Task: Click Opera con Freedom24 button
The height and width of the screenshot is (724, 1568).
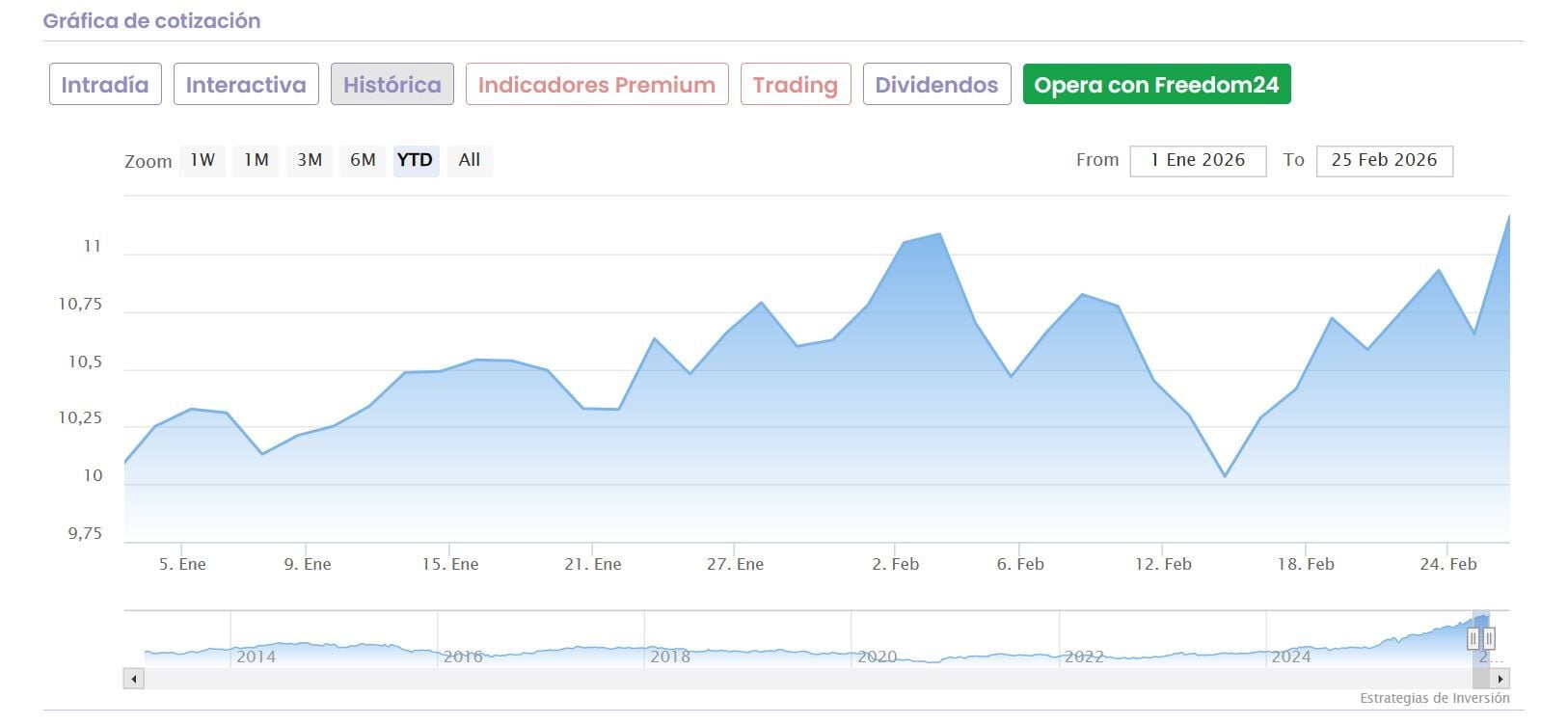Action: (1156, 85)
